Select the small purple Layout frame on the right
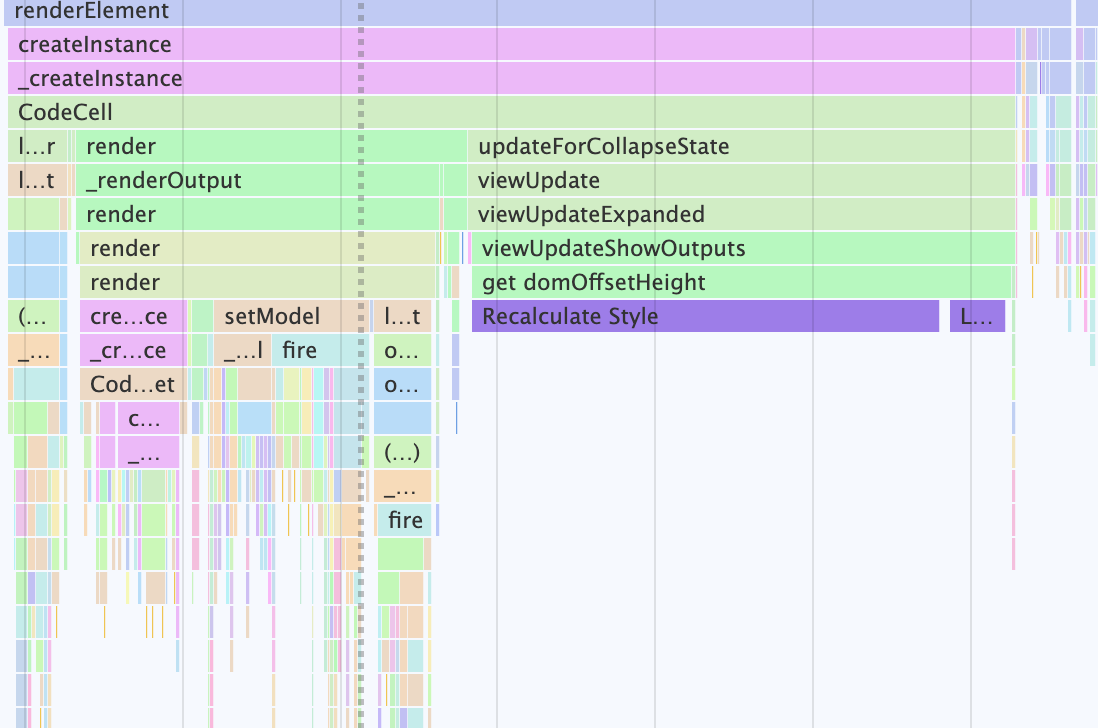This screenshot has height=728, width=1098. click(x=977, y=316)
